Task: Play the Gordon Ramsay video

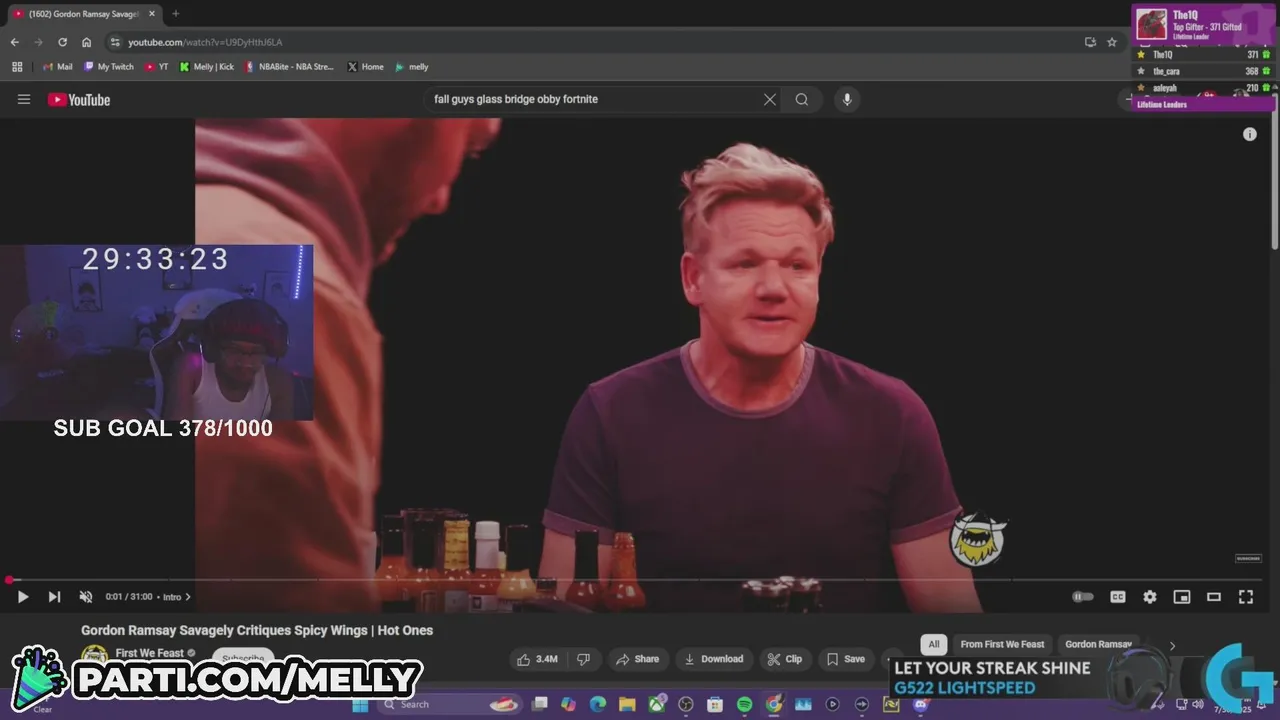Action: click(x=23, y=597)
